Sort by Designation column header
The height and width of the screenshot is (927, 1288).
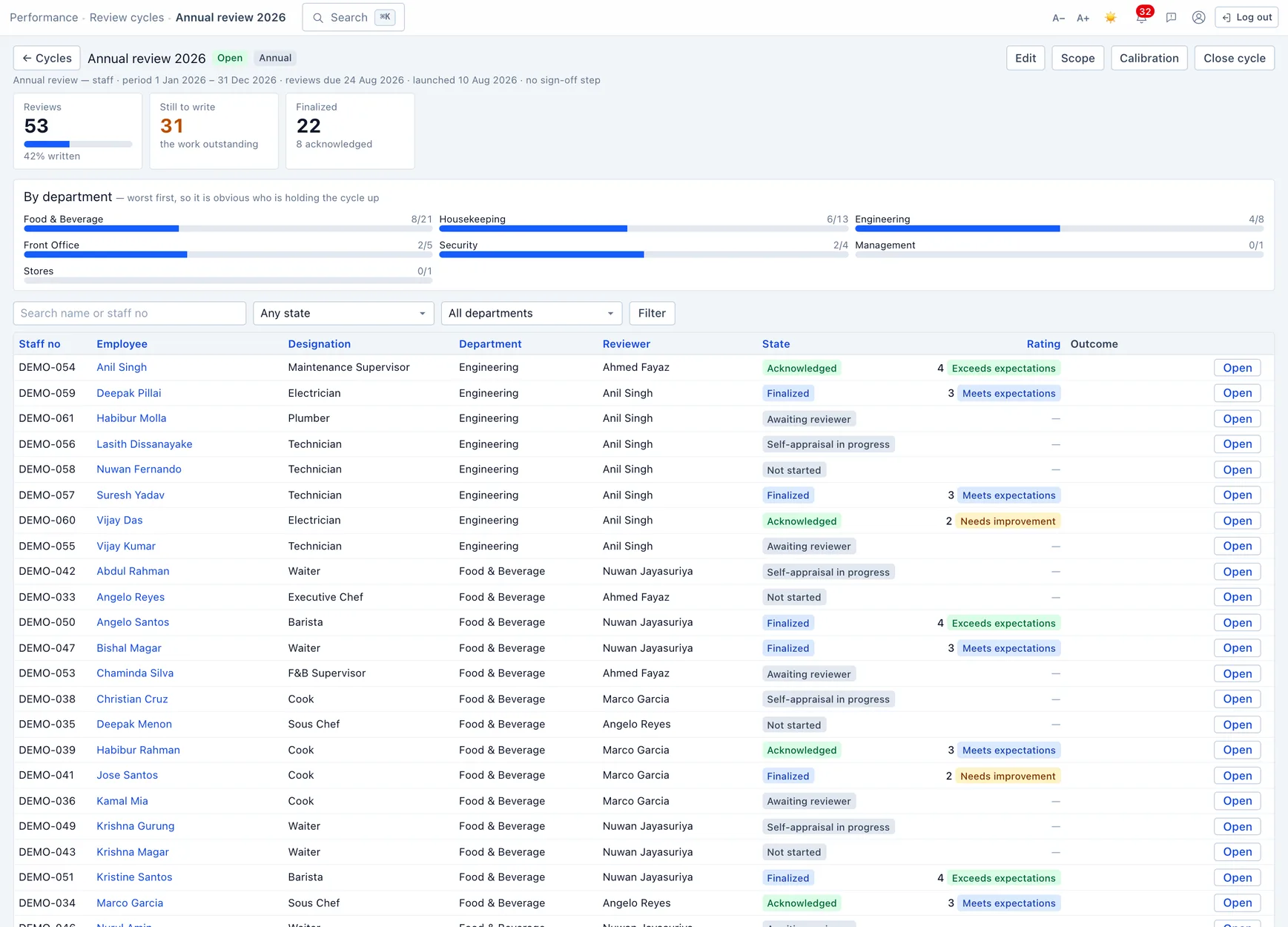(319, 344)
